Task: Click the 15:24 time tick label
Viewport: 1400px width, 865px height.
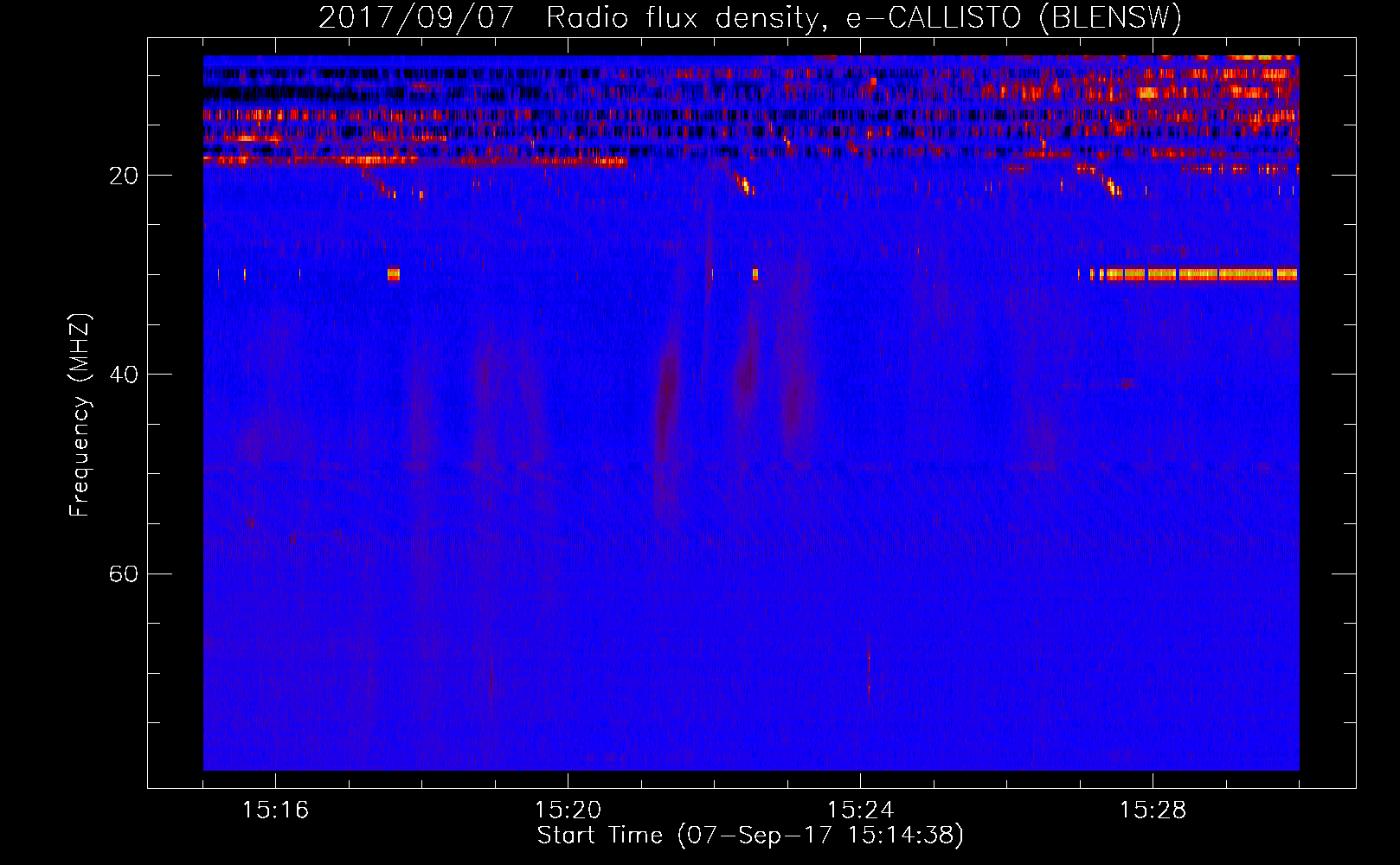Action: pyautogui.click(x=860, y=811)
